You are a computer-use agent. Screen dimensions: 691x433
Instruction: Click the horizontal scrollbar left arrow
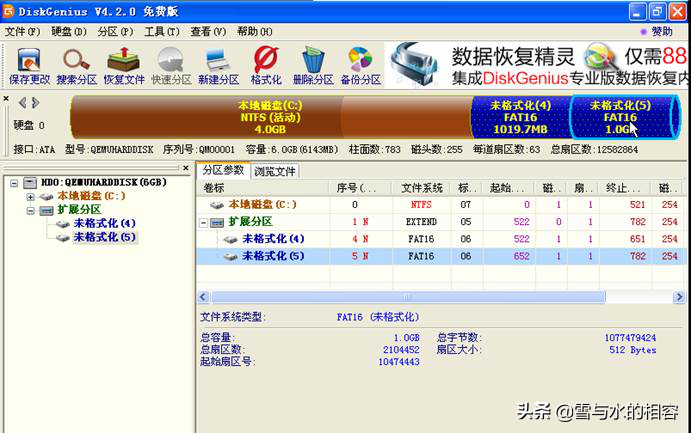(x=203, y=297)
